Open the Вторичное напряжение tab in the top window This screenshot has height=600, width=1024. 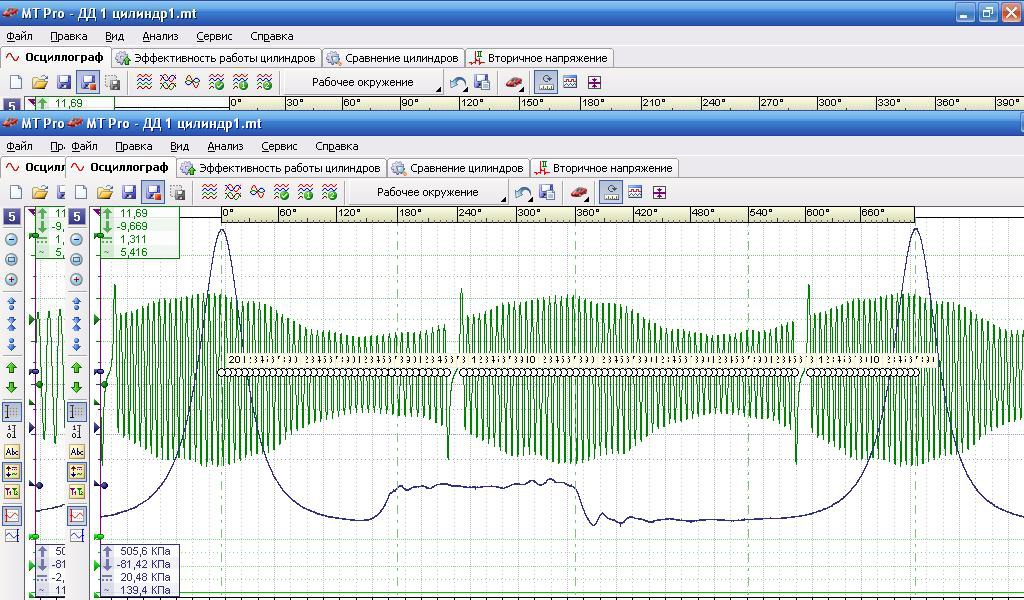(x=538, y=58)
